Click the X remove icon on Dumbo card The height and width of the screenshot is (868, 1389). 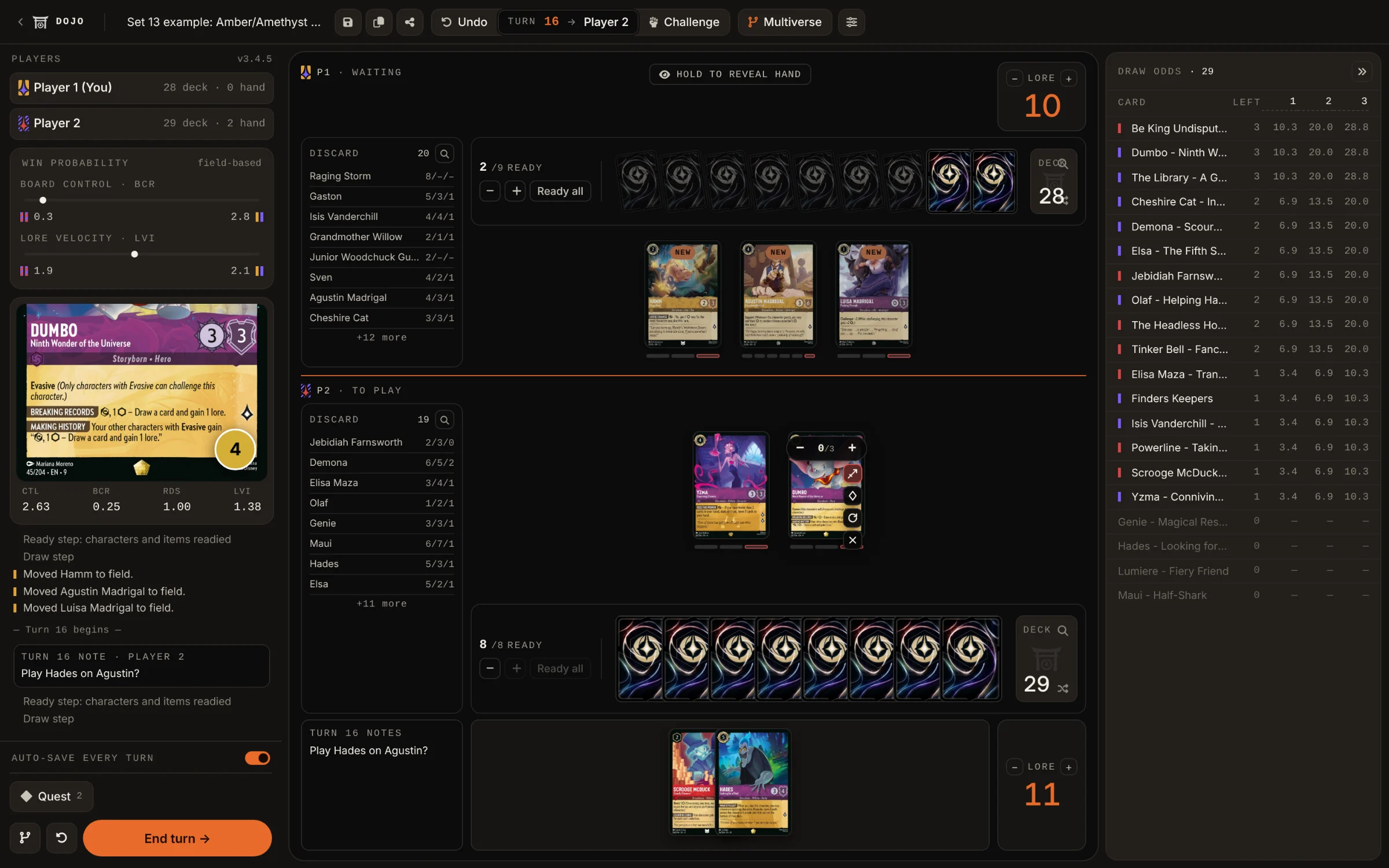[x=852, y=540]
